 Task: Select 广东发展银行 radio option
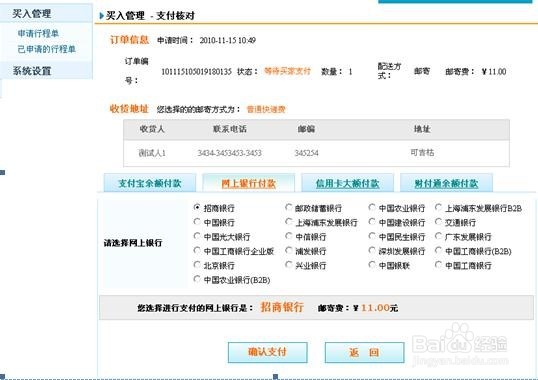point(438,236)
